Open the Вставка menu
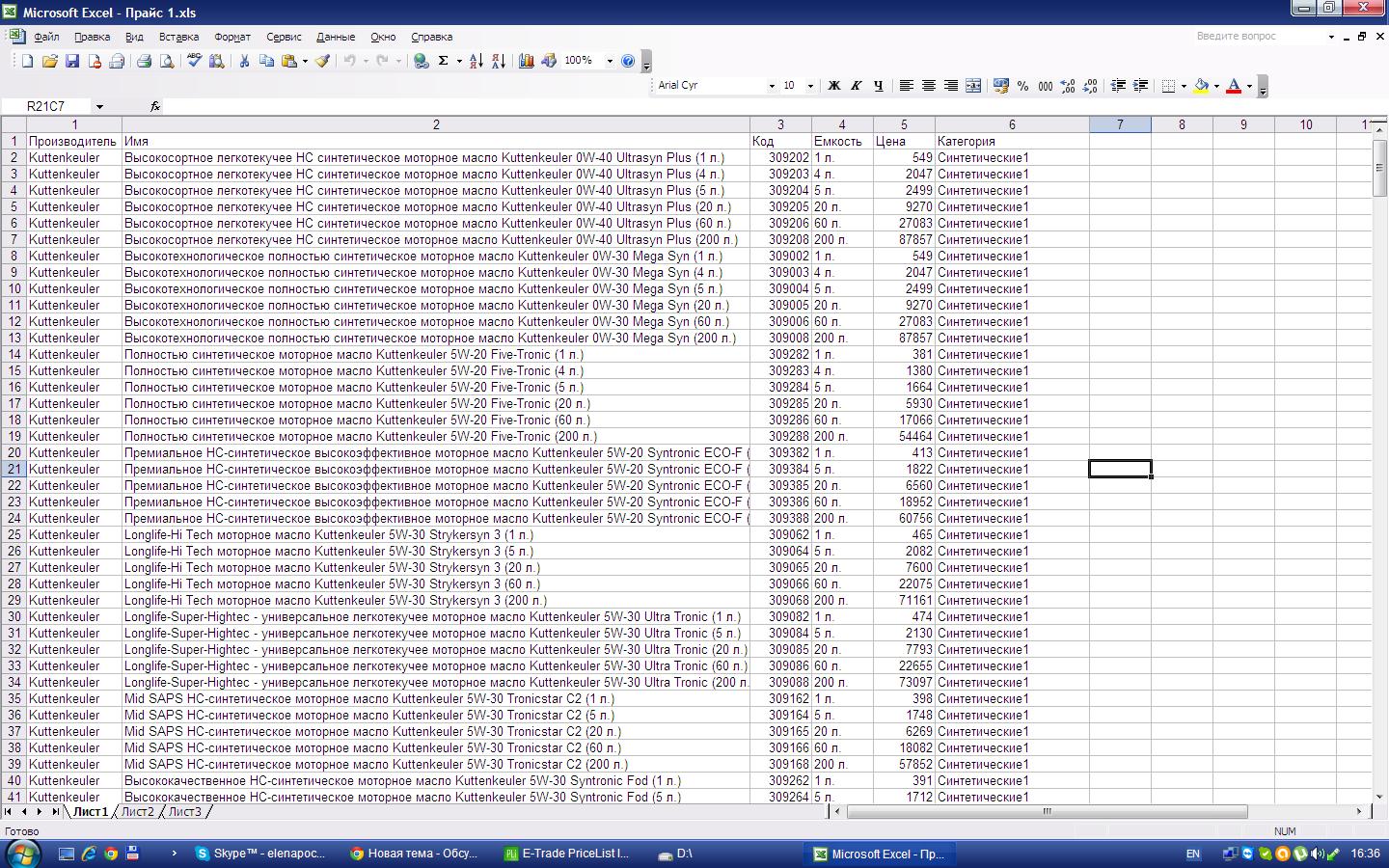The width and height of the screenshot is (1389, 868). [178, 37]
